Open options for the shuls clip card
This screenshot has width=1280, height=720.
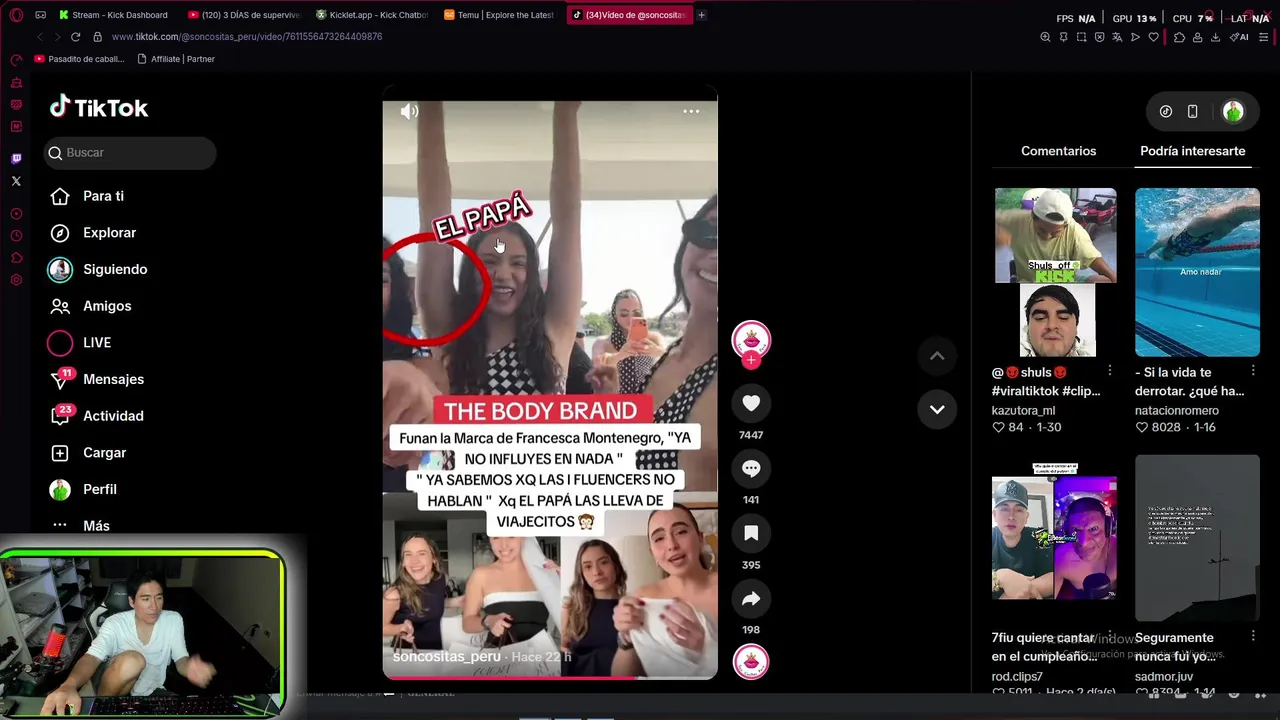click(1110, 371)
